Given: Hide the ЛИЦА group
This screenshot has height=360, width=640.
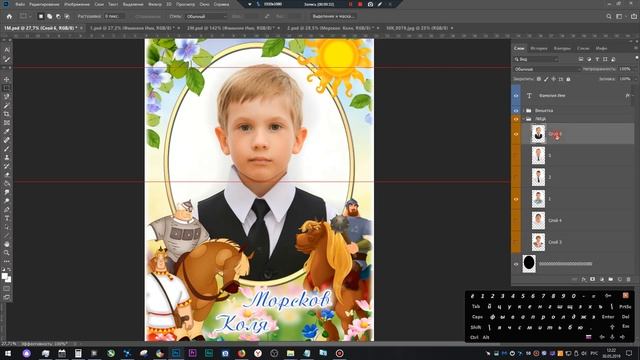Looking at the screenshot, I should click(516, 119).
